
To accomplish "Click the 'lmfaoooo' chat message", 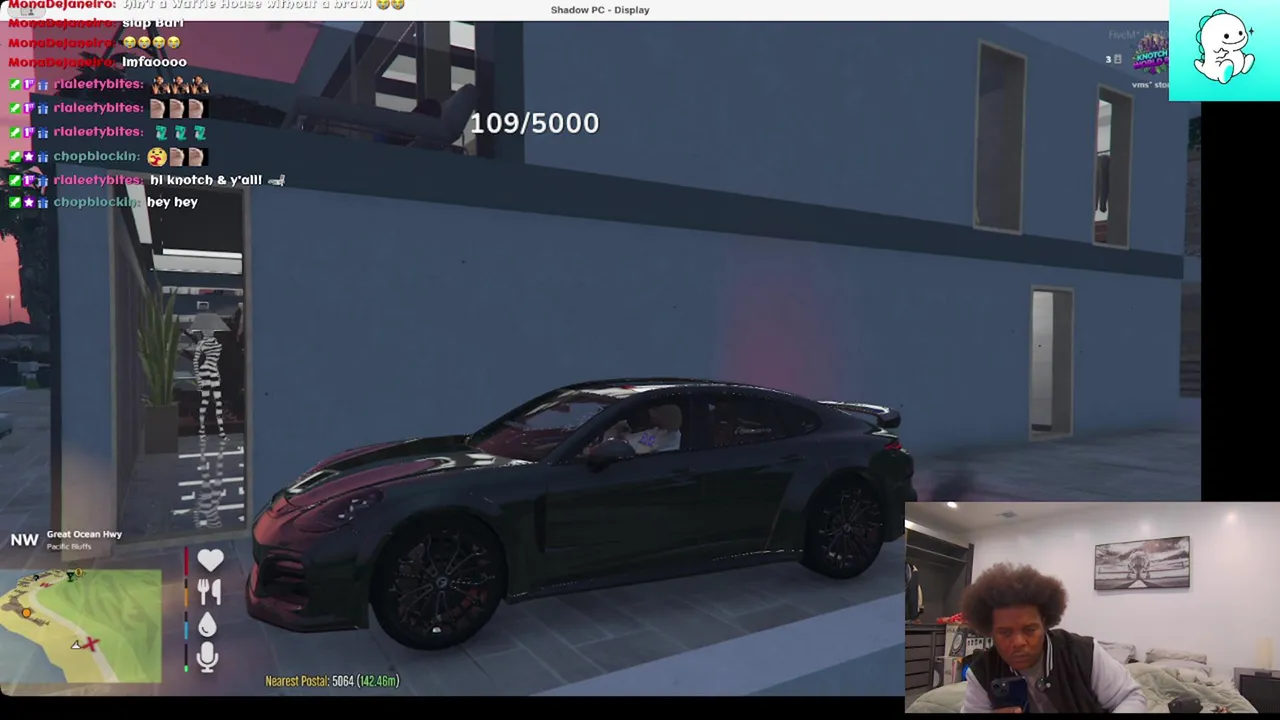I will [154, 62].
